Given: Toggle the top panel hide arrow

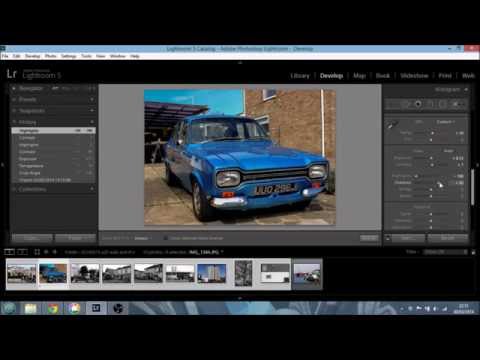Looking at the screenshot, I should tap(240, 63).
